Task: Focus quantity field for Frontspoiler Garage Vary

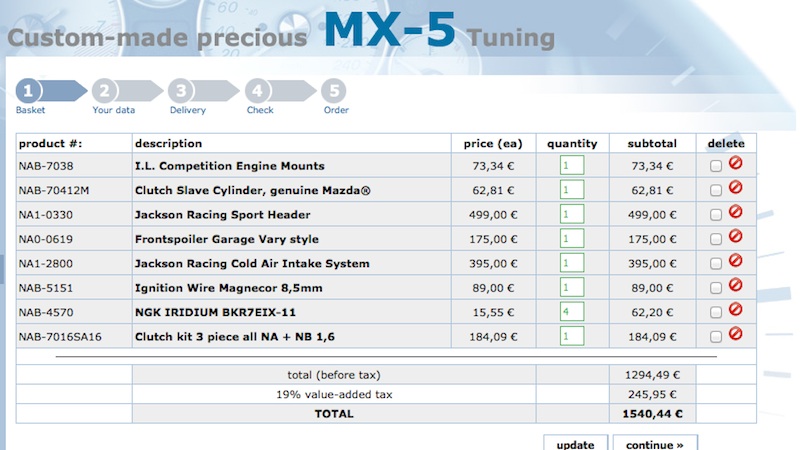Action: (x=572, y=239)
